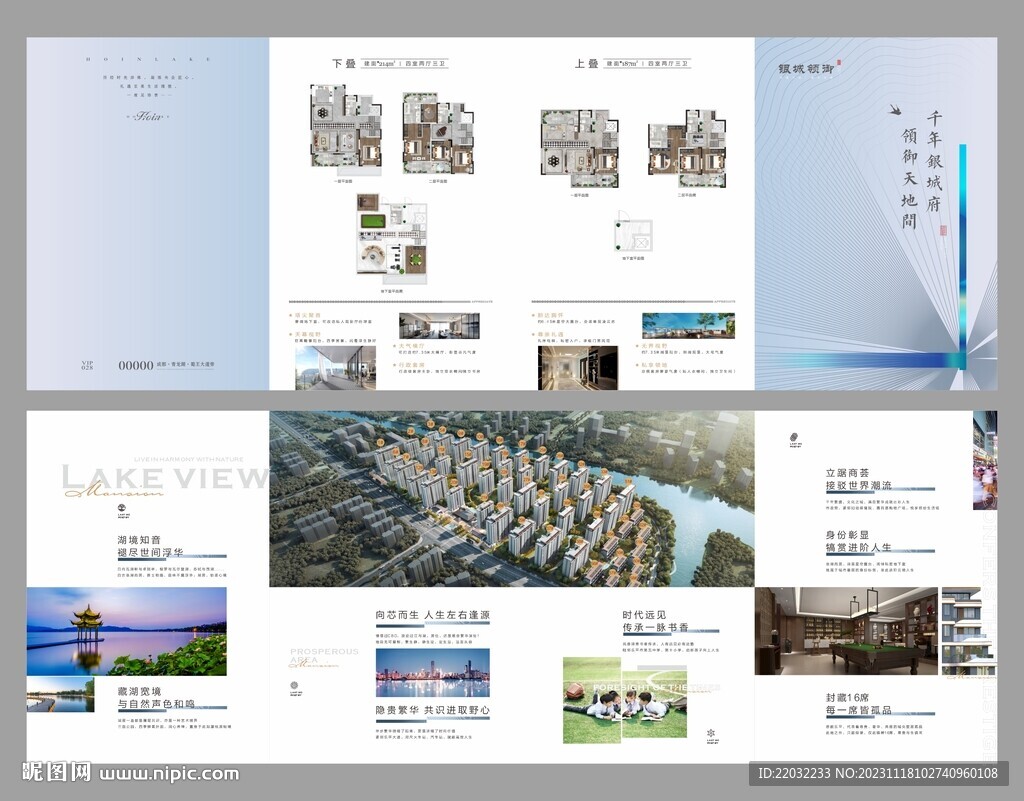Open the aerial community rendering image

pyautogui.click(x=512, y=499)
